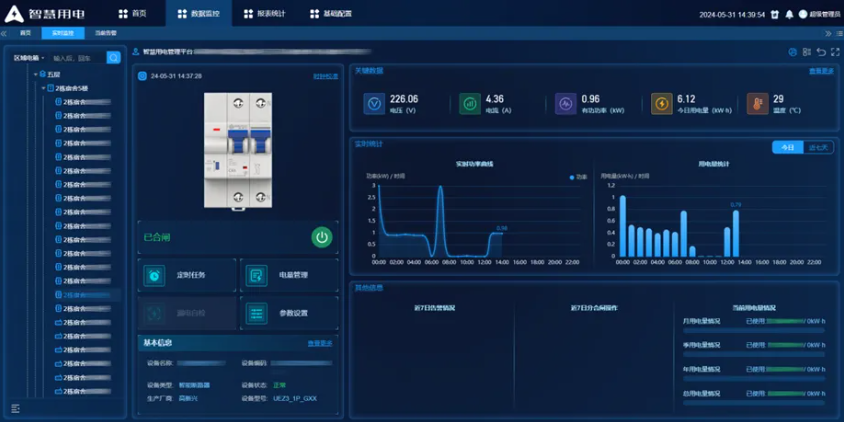Open 参数设置 parameter settings
Viewport: 844px width, 422px height.
pyautogui.click(x=289, y=313)
